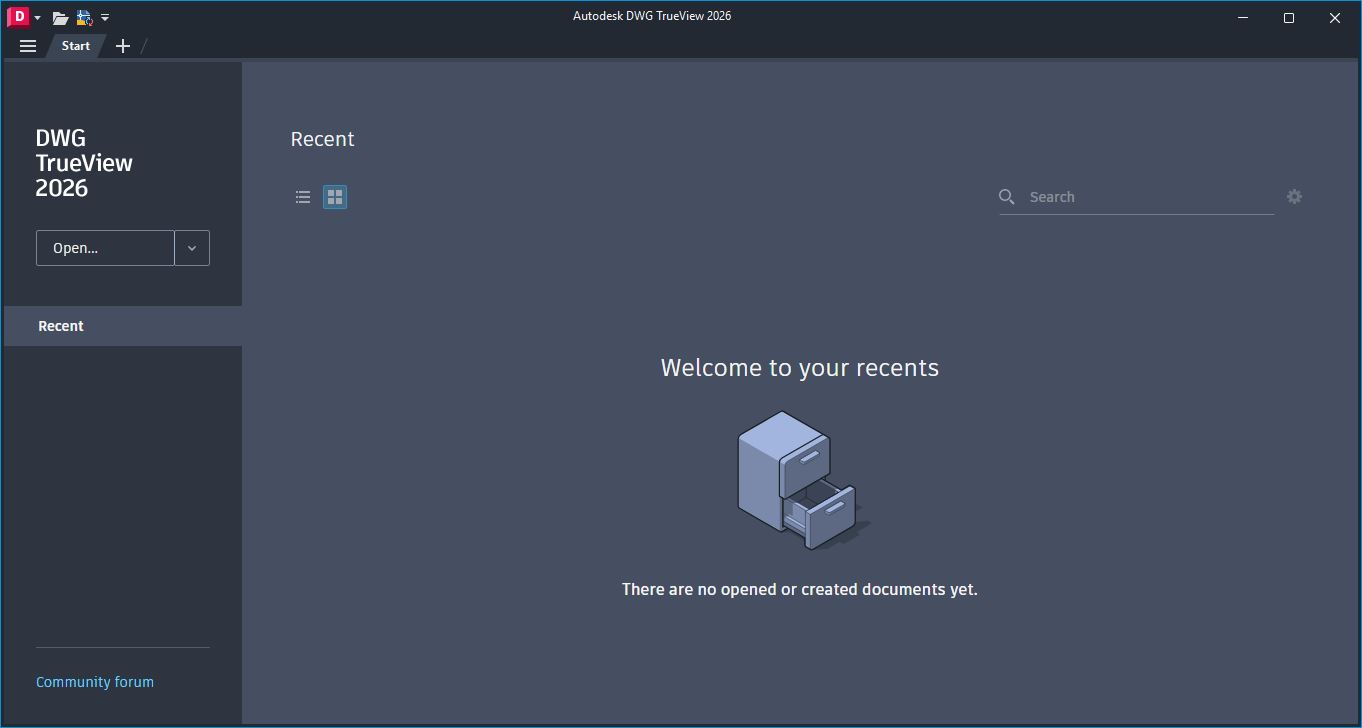Select the Start tab

76,46
